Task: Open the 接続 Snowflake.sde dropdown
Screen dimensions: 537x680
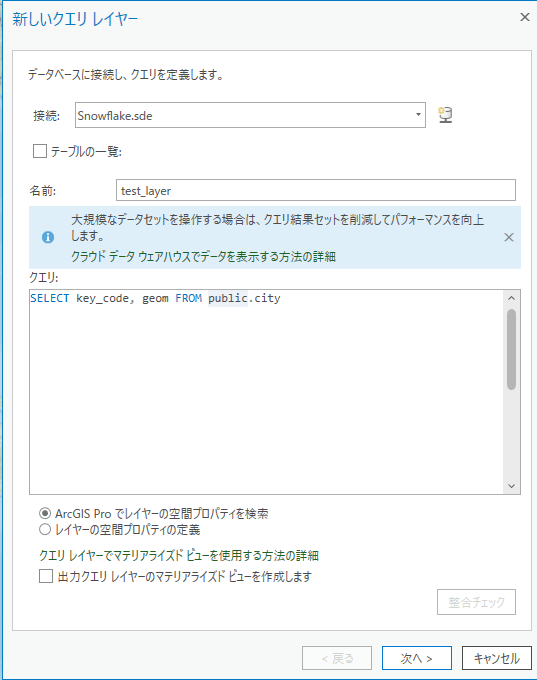Action: [x=418, y=115]
